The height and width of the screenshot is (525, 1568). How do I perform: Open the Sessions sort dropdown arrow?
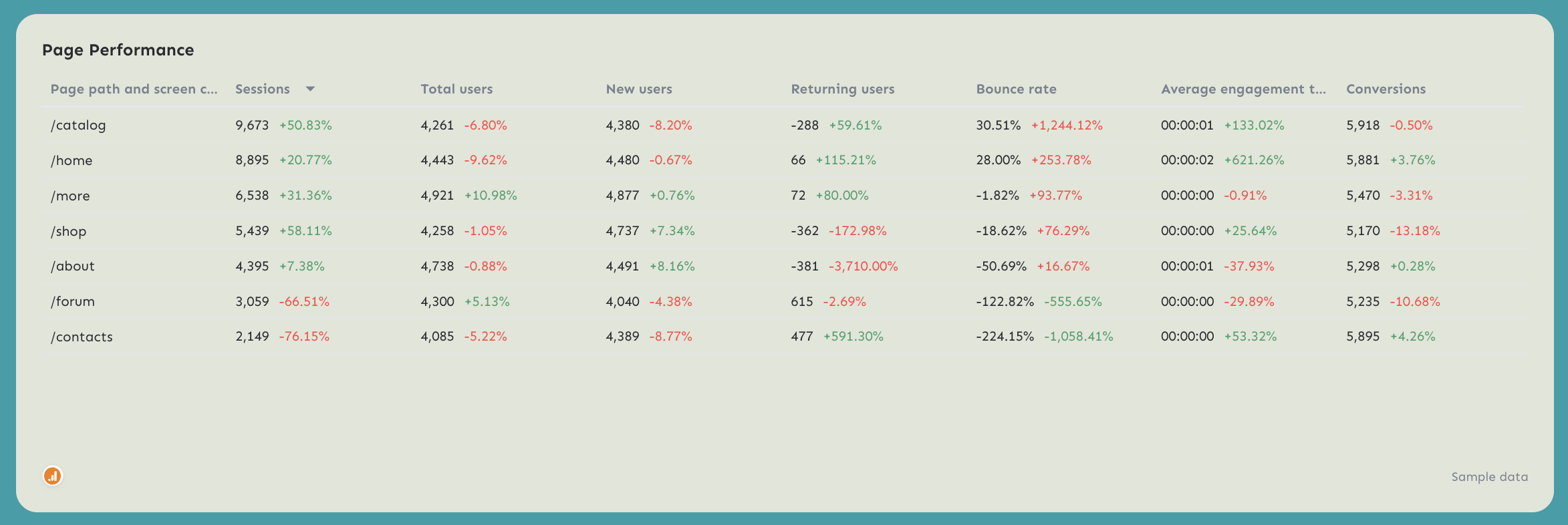(310, 88)
